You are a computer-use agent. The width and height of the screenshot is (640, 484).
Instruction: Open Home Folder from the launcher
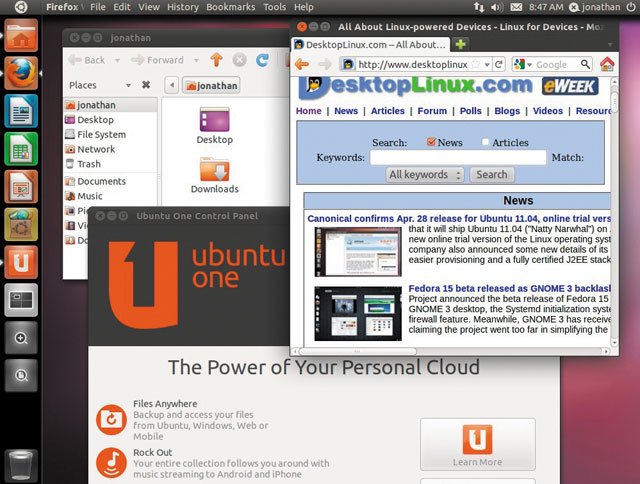pyautogui.click(x=21, y=36)
